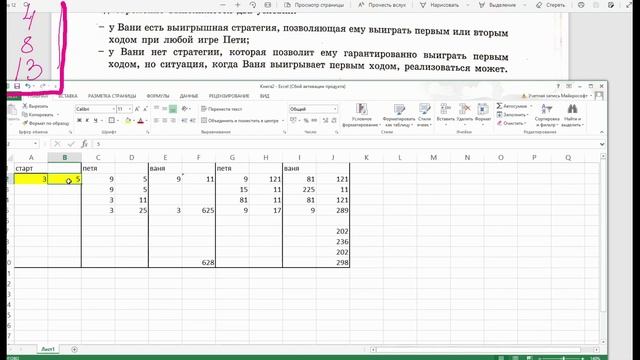Open ДАННЫЕ ribbon tab

pyautogui.click(x=189, y=96)
